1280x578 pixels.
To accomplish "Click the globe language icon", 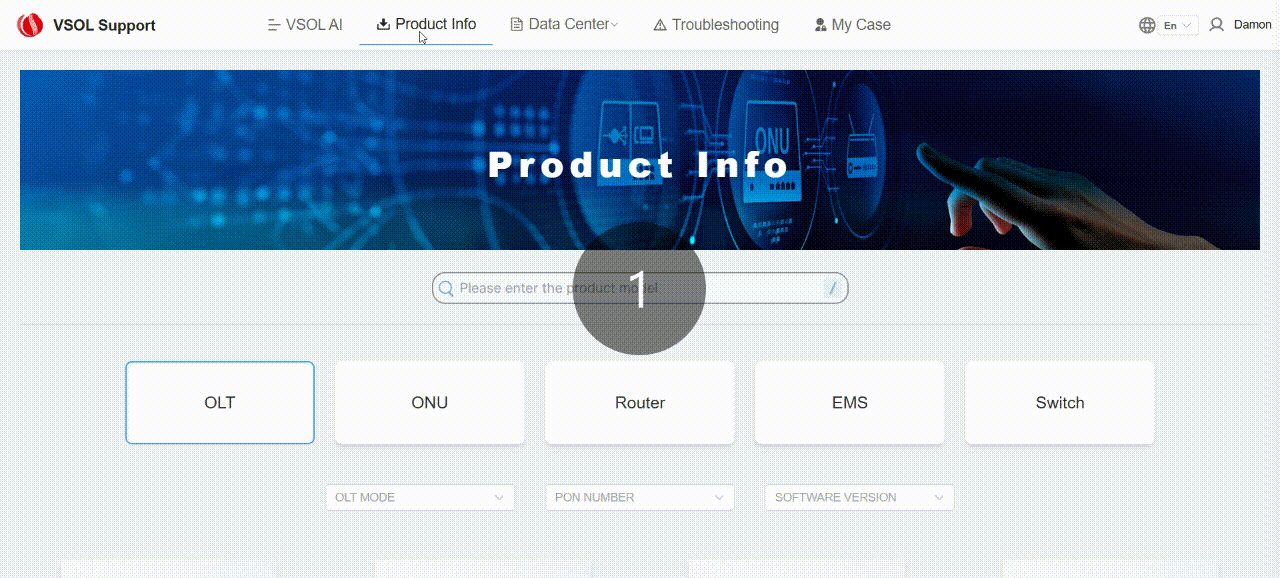I will tap(1147, 25).
